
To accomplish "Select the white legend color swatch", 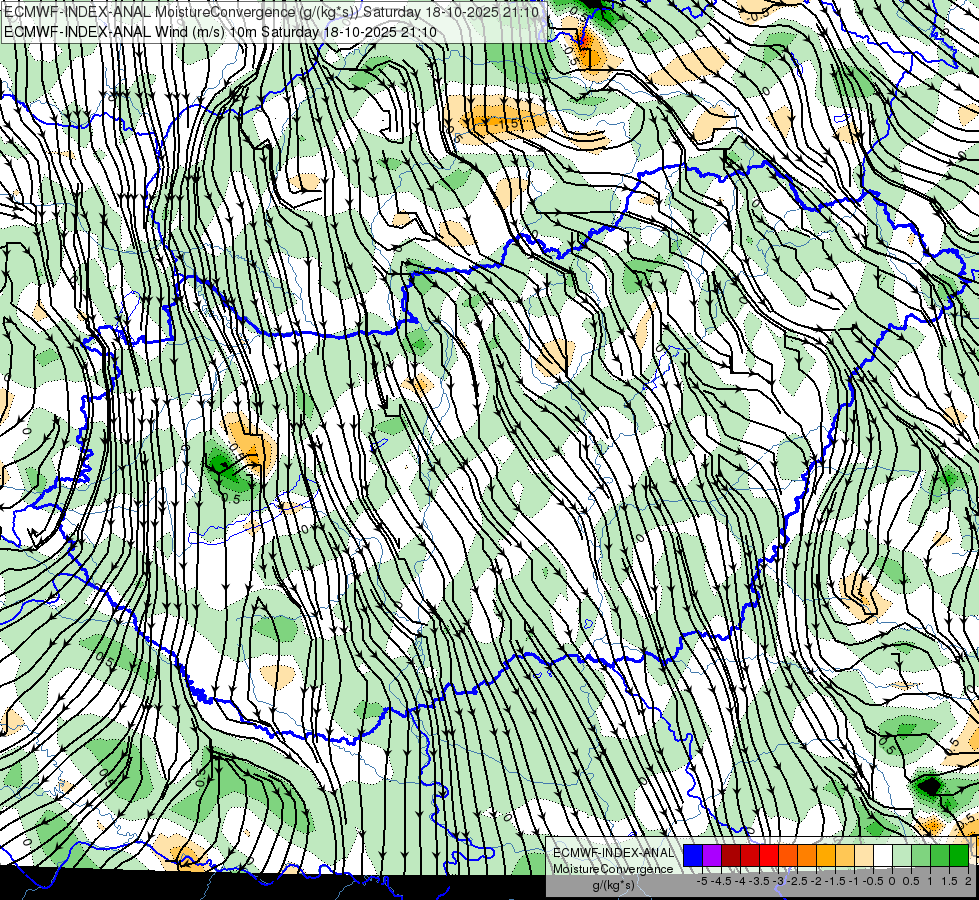I will click(883, 855).
